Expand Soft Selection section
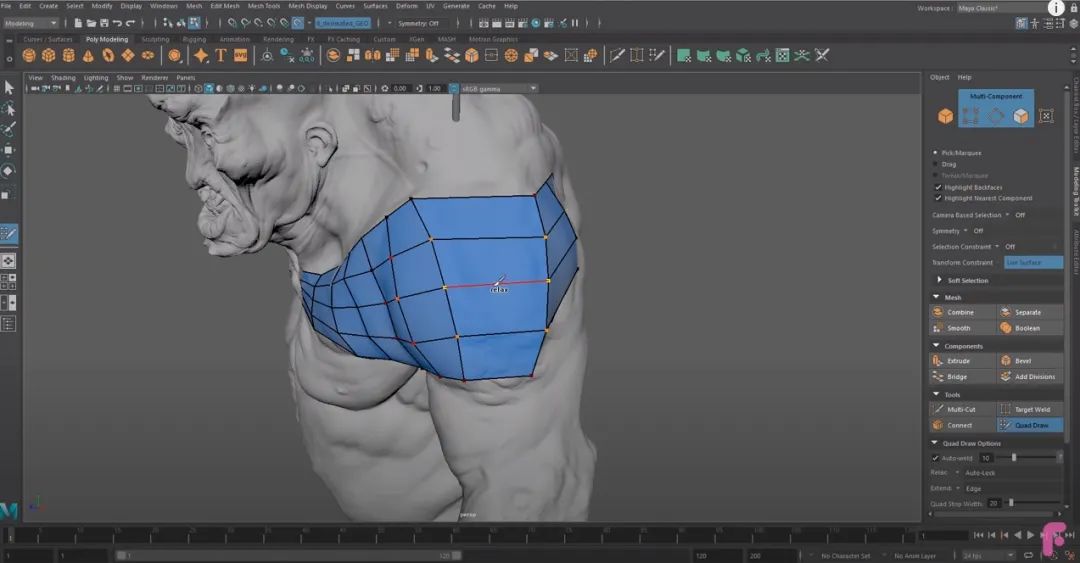Image resolution: width=1080 pixels, height=563 pixels. [939, 280]
